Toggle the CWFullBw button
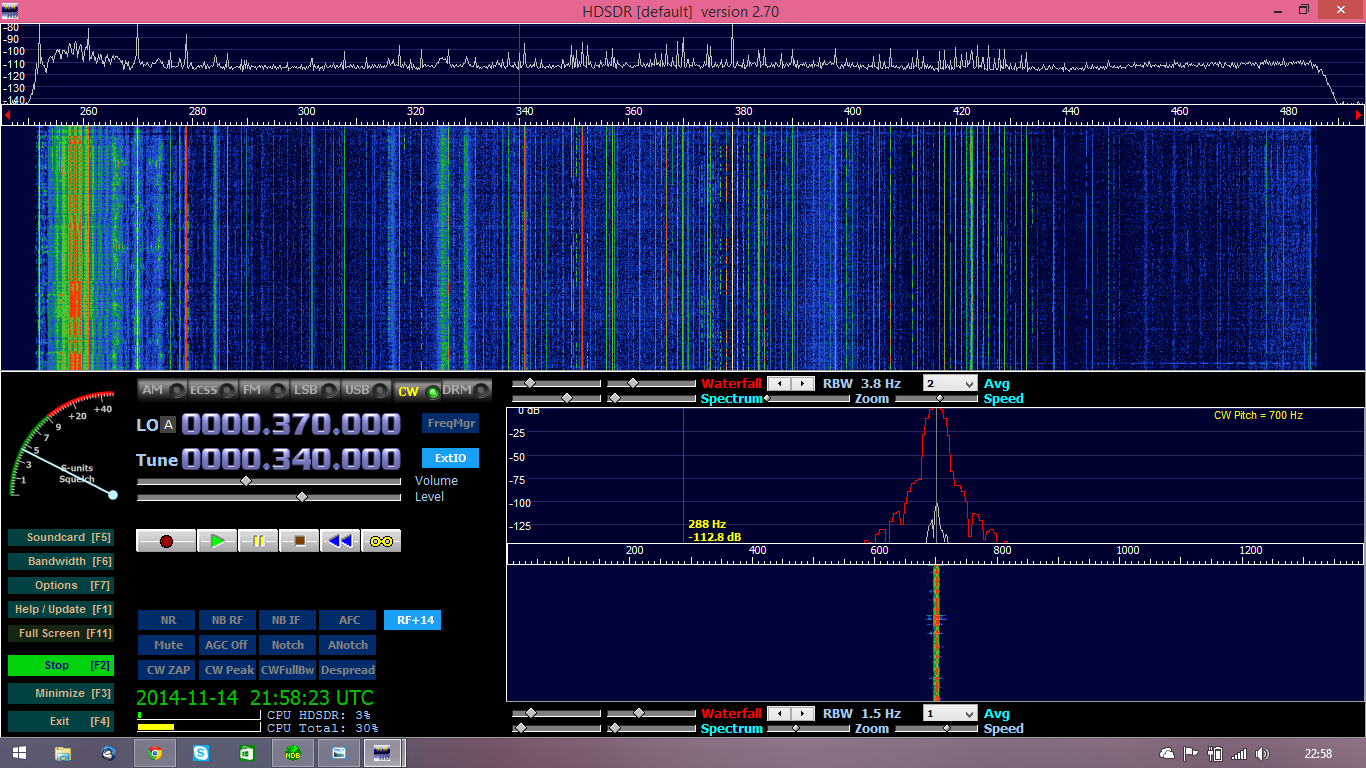Viewport: 1366px width, 768px height. (x=287, y=670)
